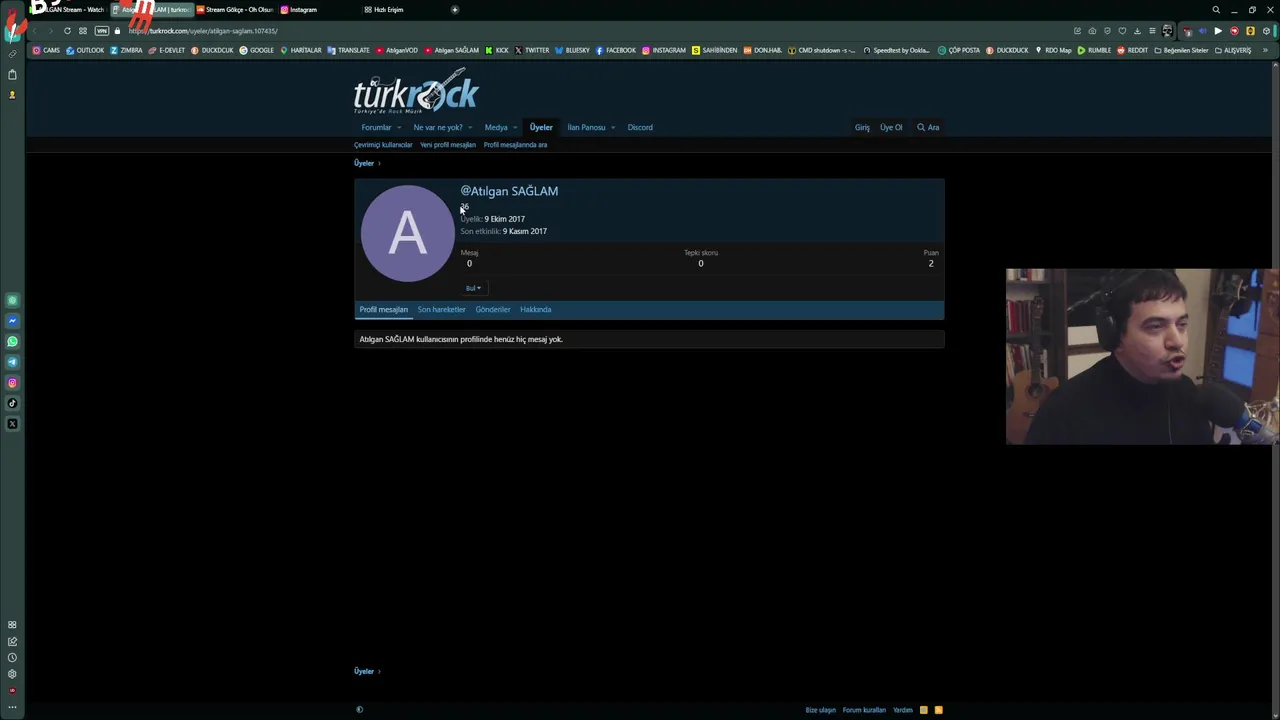Open the OUTLOOK bookmark
This screenshot has height=720, width=1280.
point(85,50)
